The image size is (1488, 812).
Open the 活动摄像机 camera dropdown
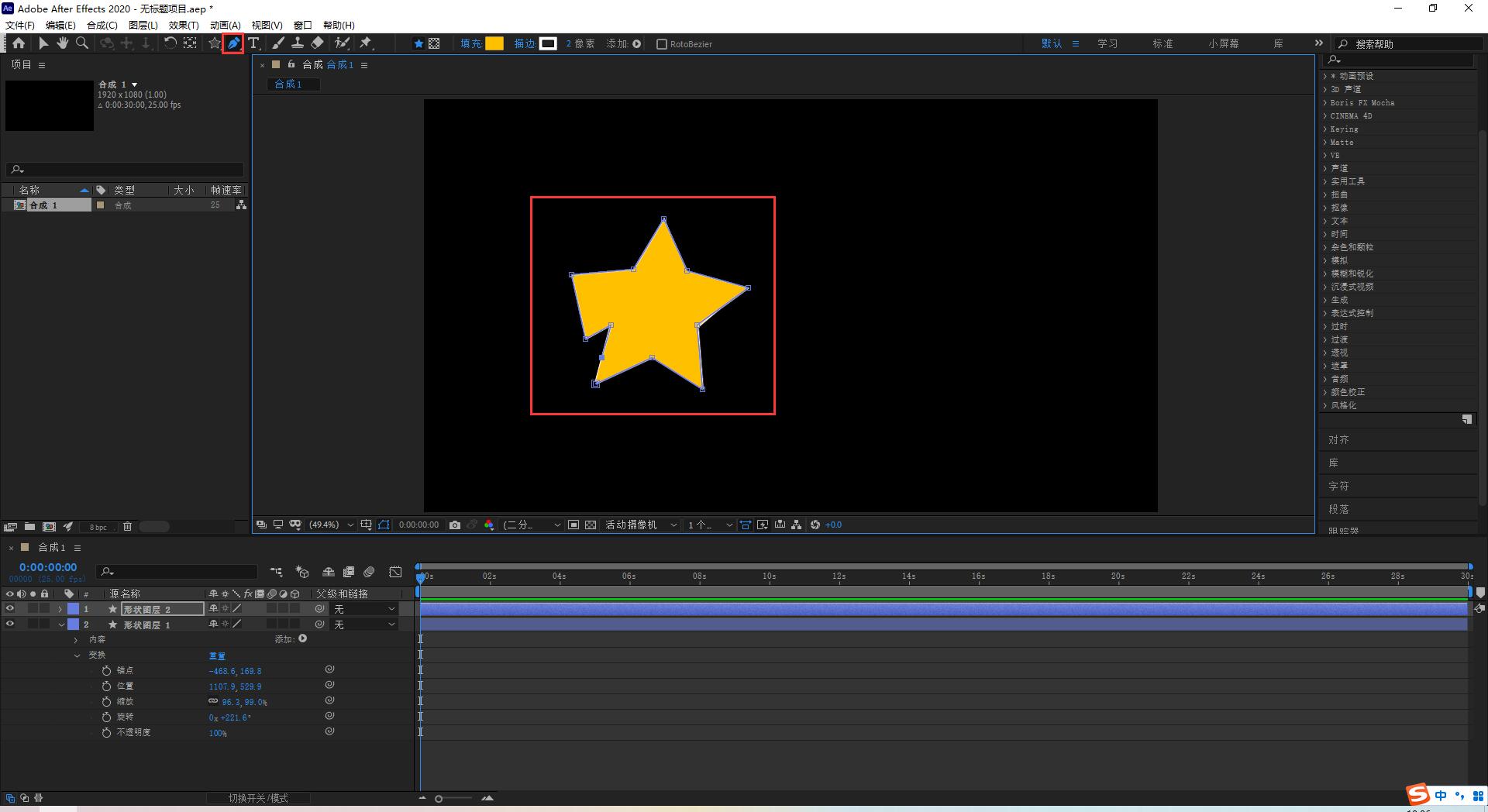pyautogui.click(x=641, y=525)
